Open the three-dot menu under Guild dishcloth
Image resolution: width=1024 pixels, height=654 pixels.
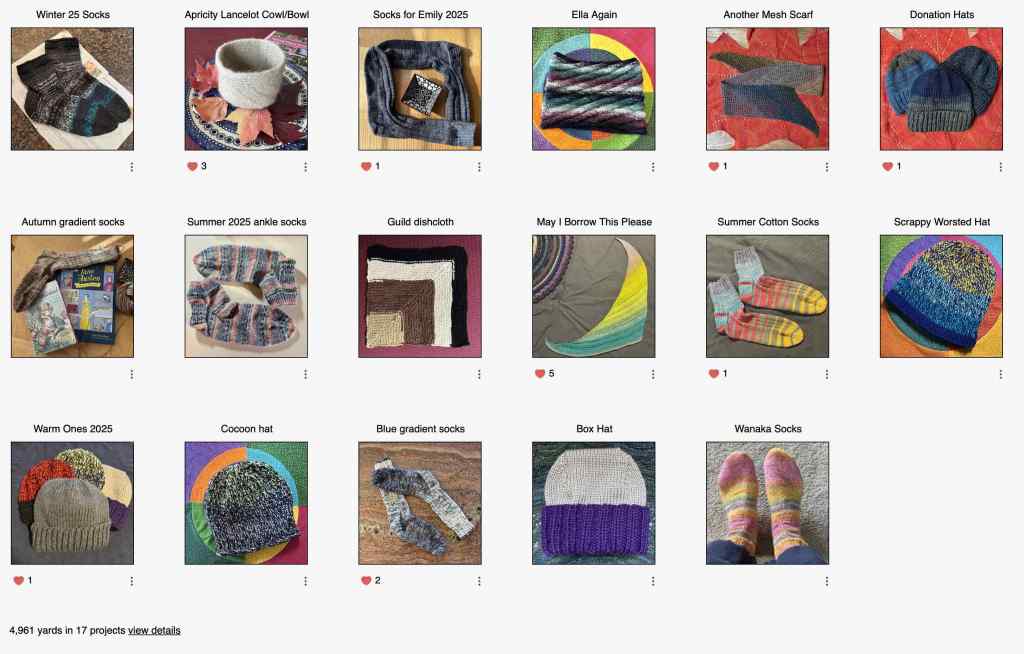[479, 374]
